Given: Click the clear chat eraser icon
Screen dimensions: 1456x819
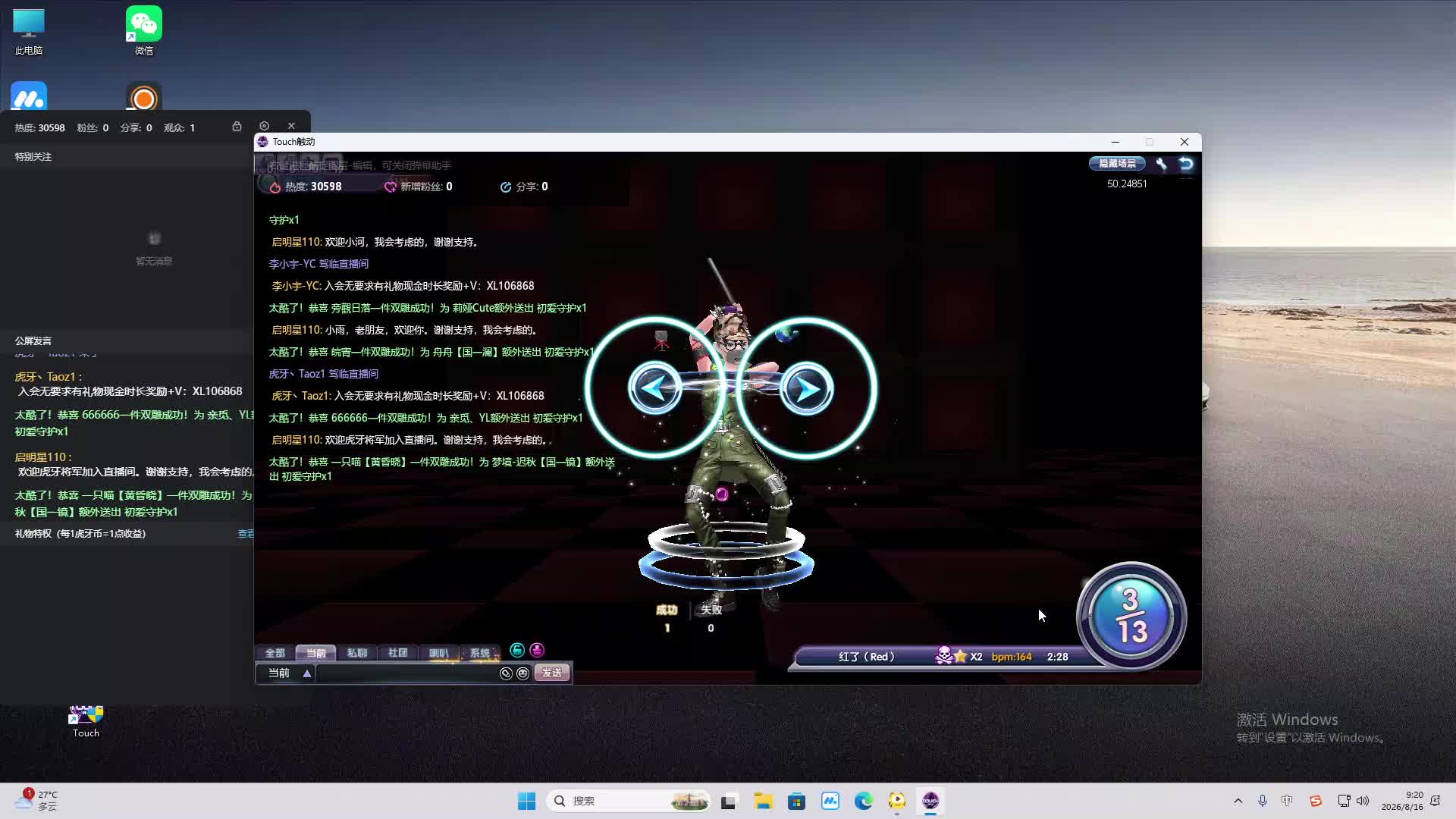Looking at the screenshot, I should point(506,673).
